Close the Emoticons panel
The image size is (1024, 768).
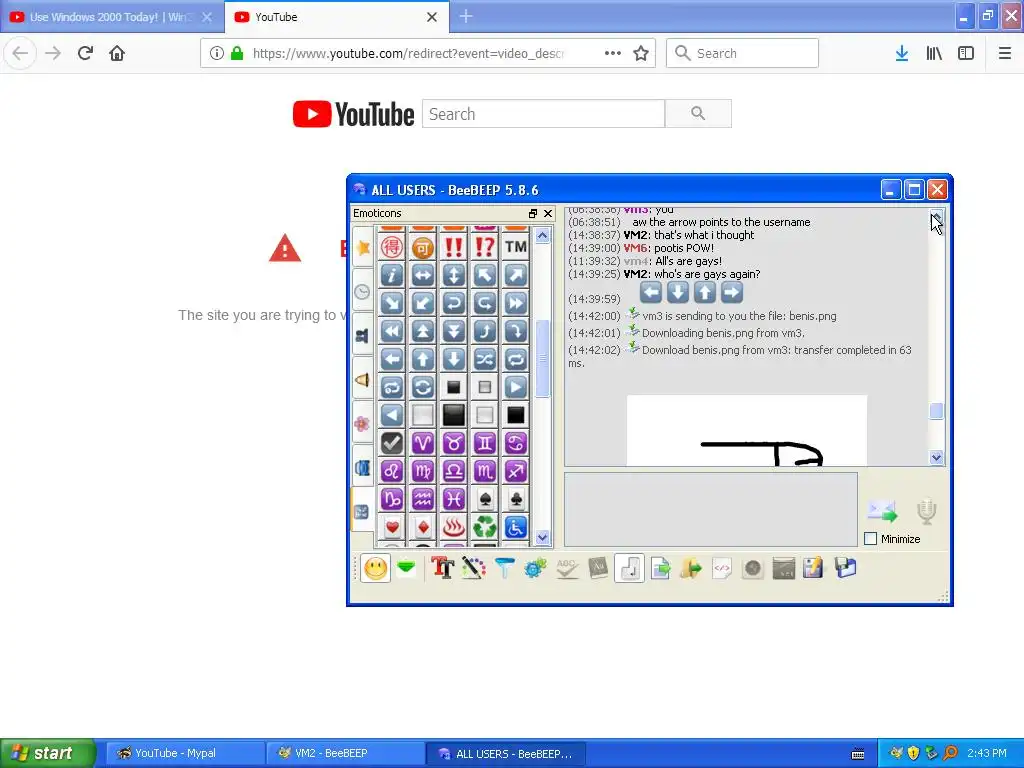tap(548, 214)
